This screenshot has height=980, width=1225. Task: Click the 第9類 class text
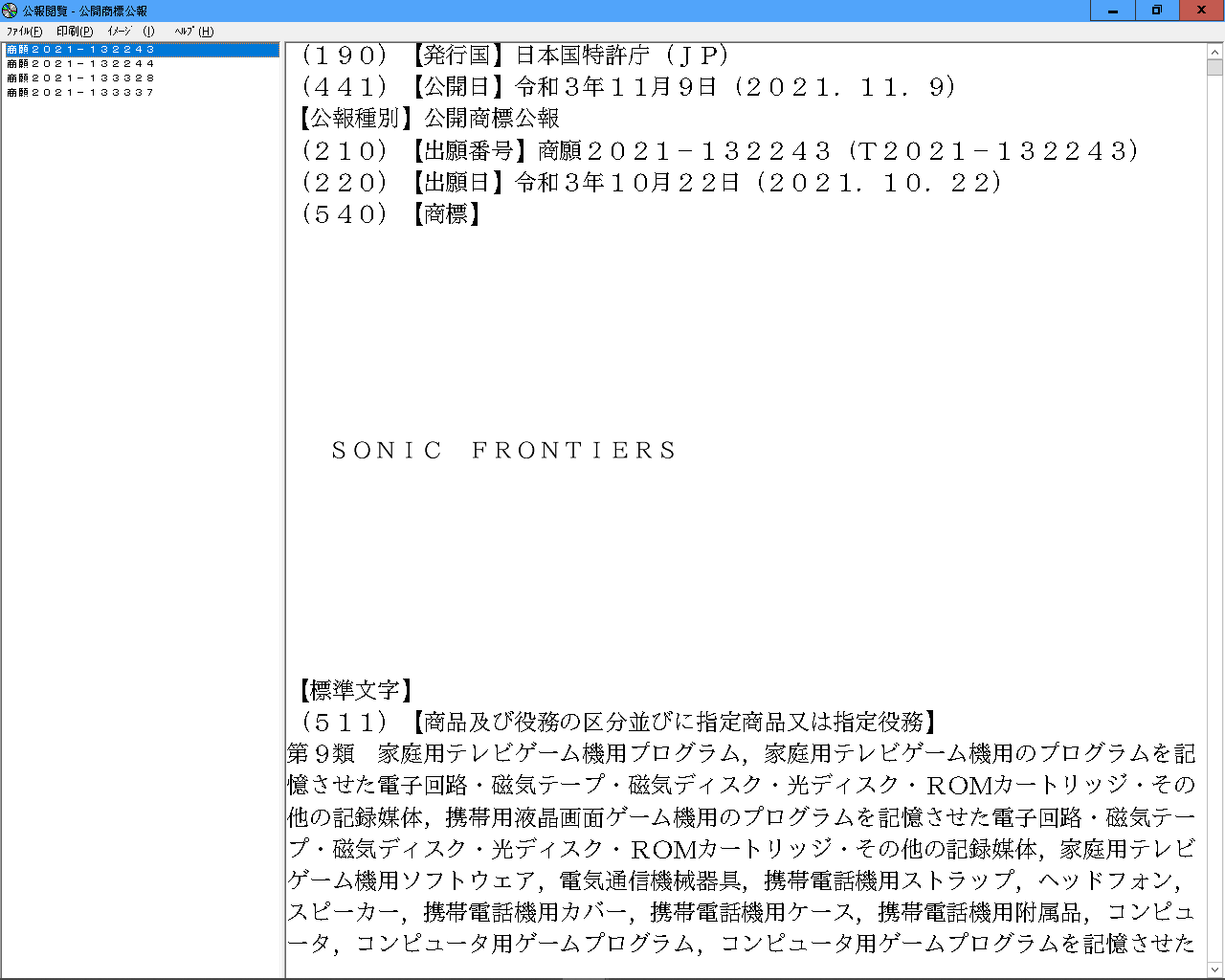pos(321,754)
